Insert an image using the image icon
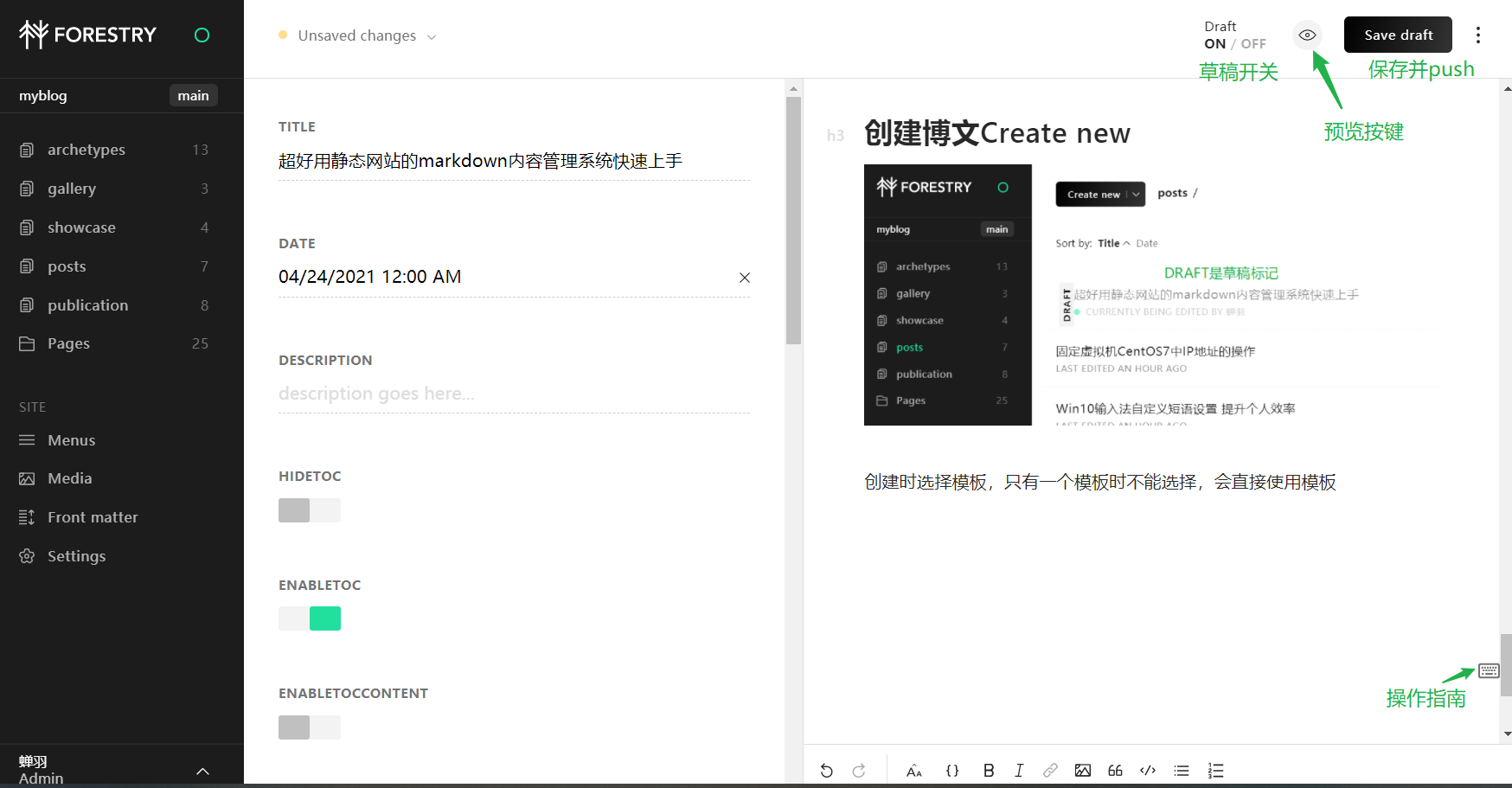This screenshot has height=788, width=1512. (x=1082, y=770)
